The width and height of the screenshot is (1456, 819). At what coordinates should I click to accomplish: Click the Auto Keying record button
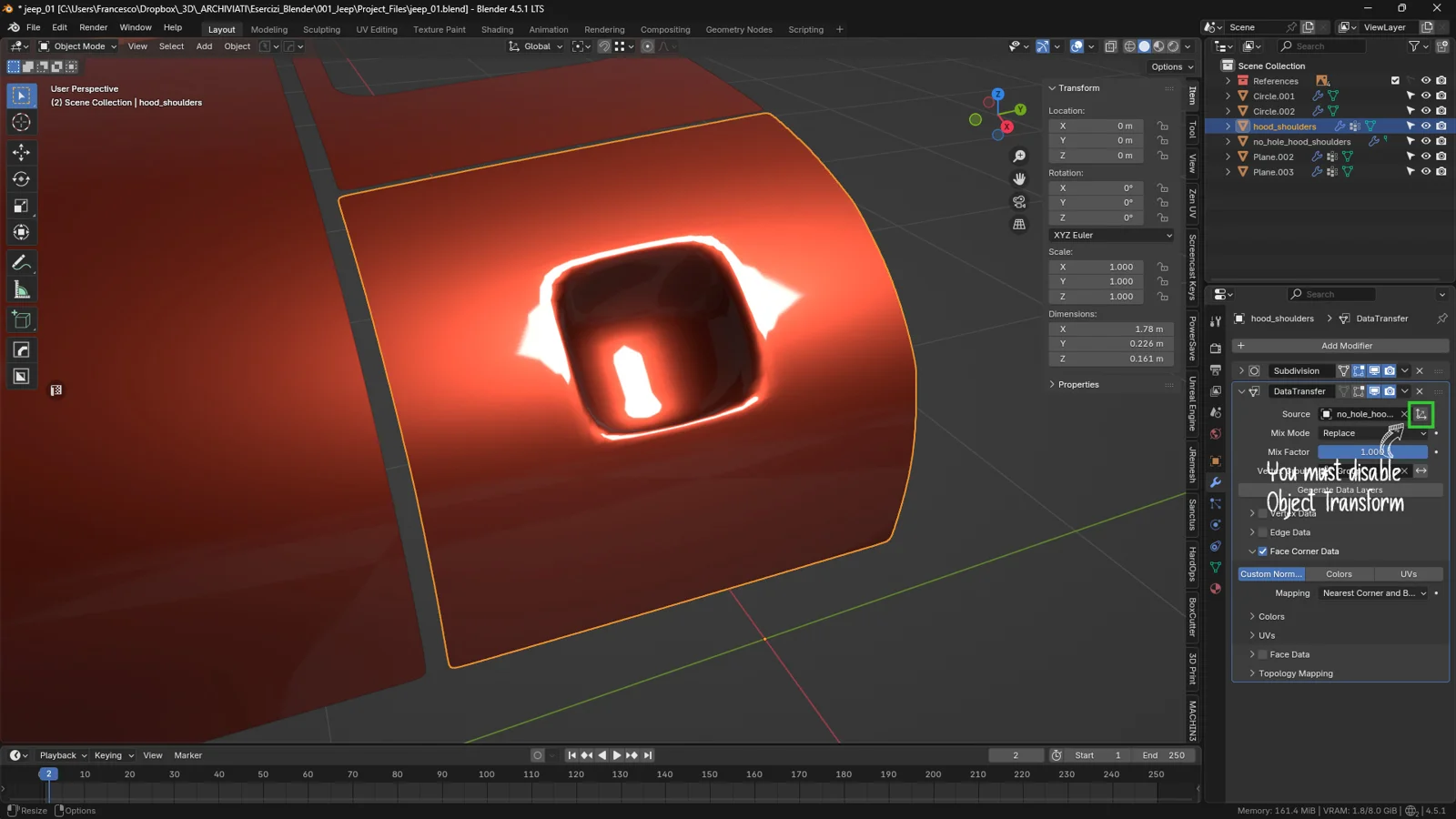(538, 755)
